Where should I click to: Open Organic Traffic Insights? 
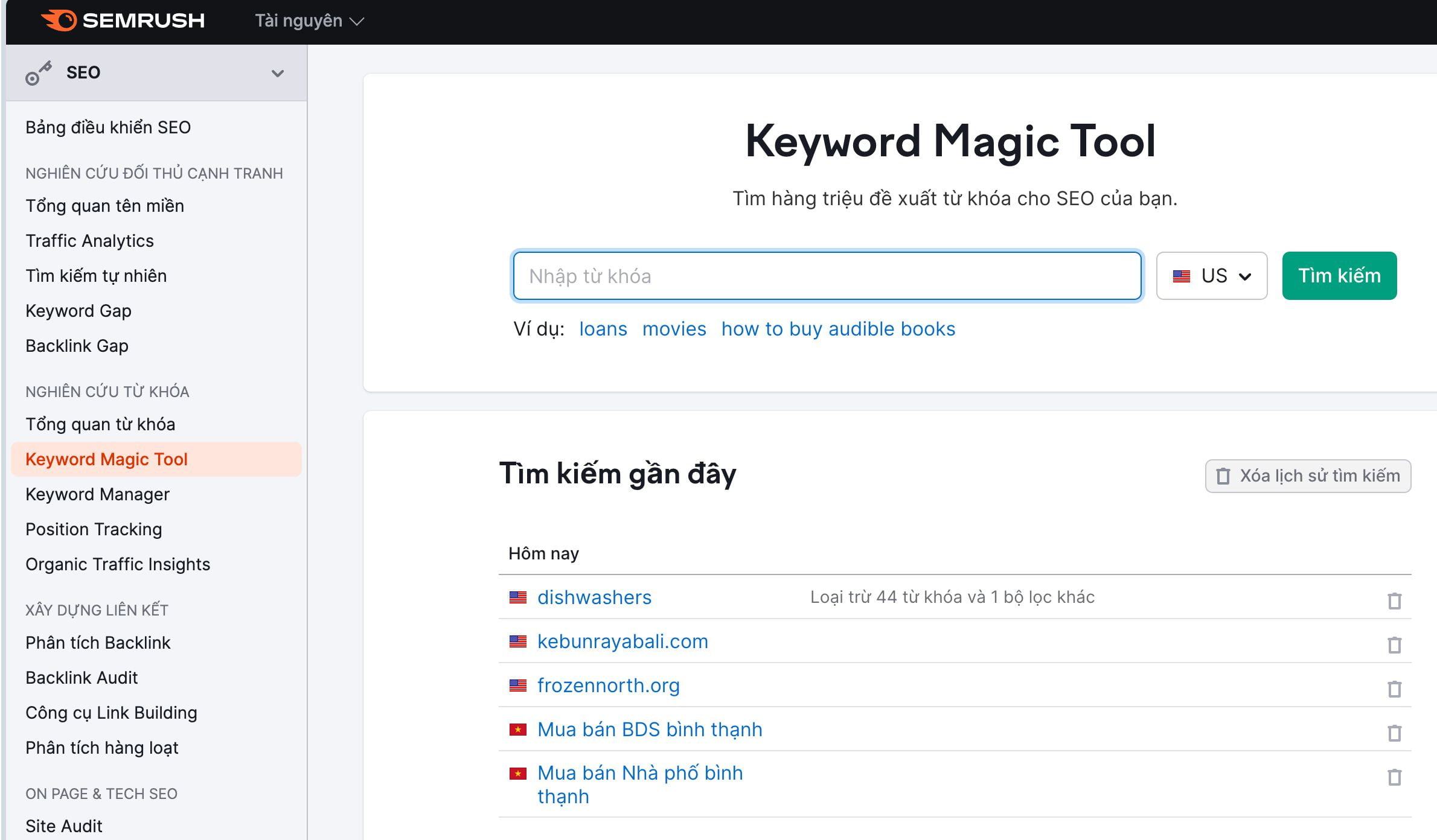point(118,564)
